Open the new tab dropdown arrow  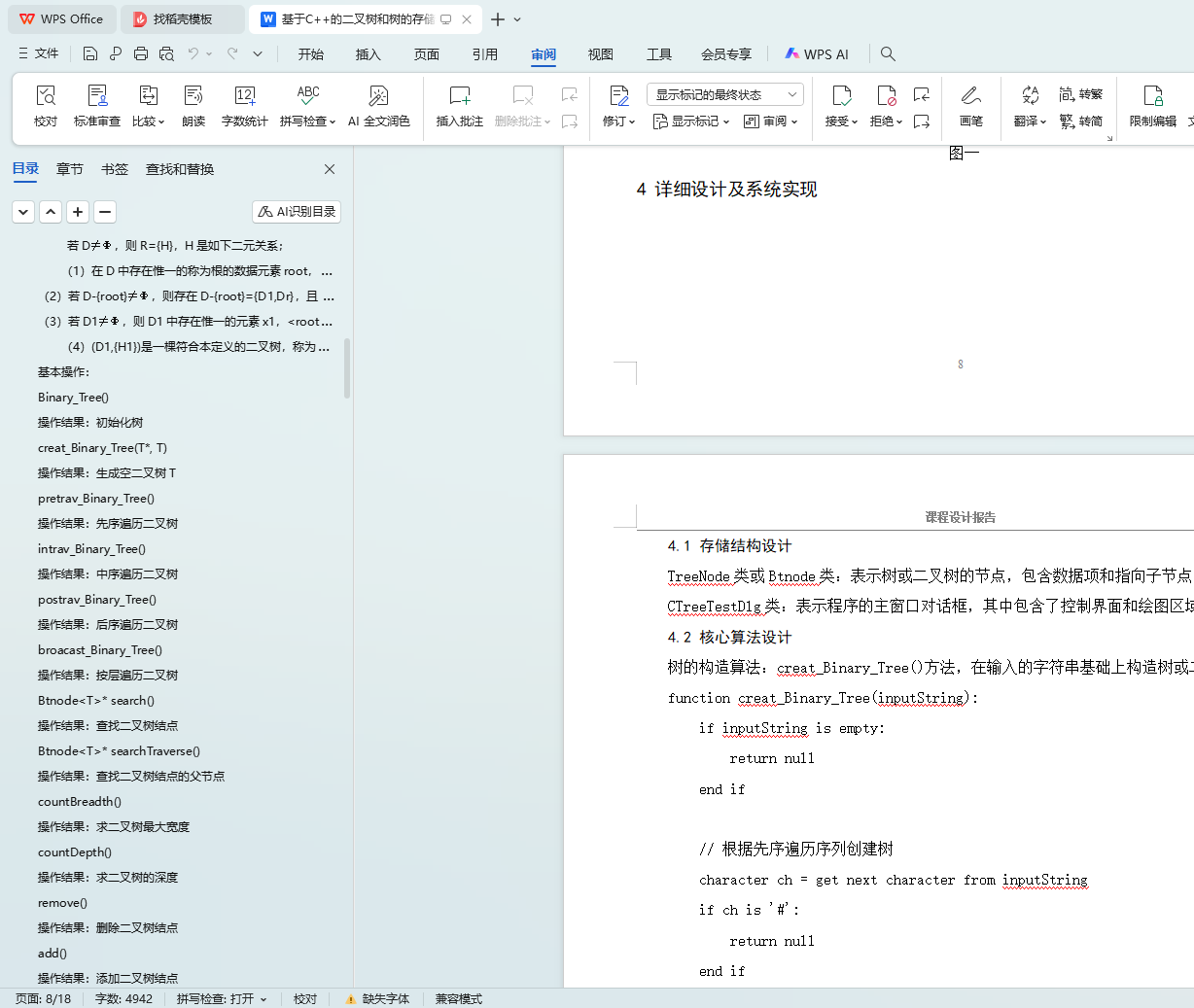517,19
